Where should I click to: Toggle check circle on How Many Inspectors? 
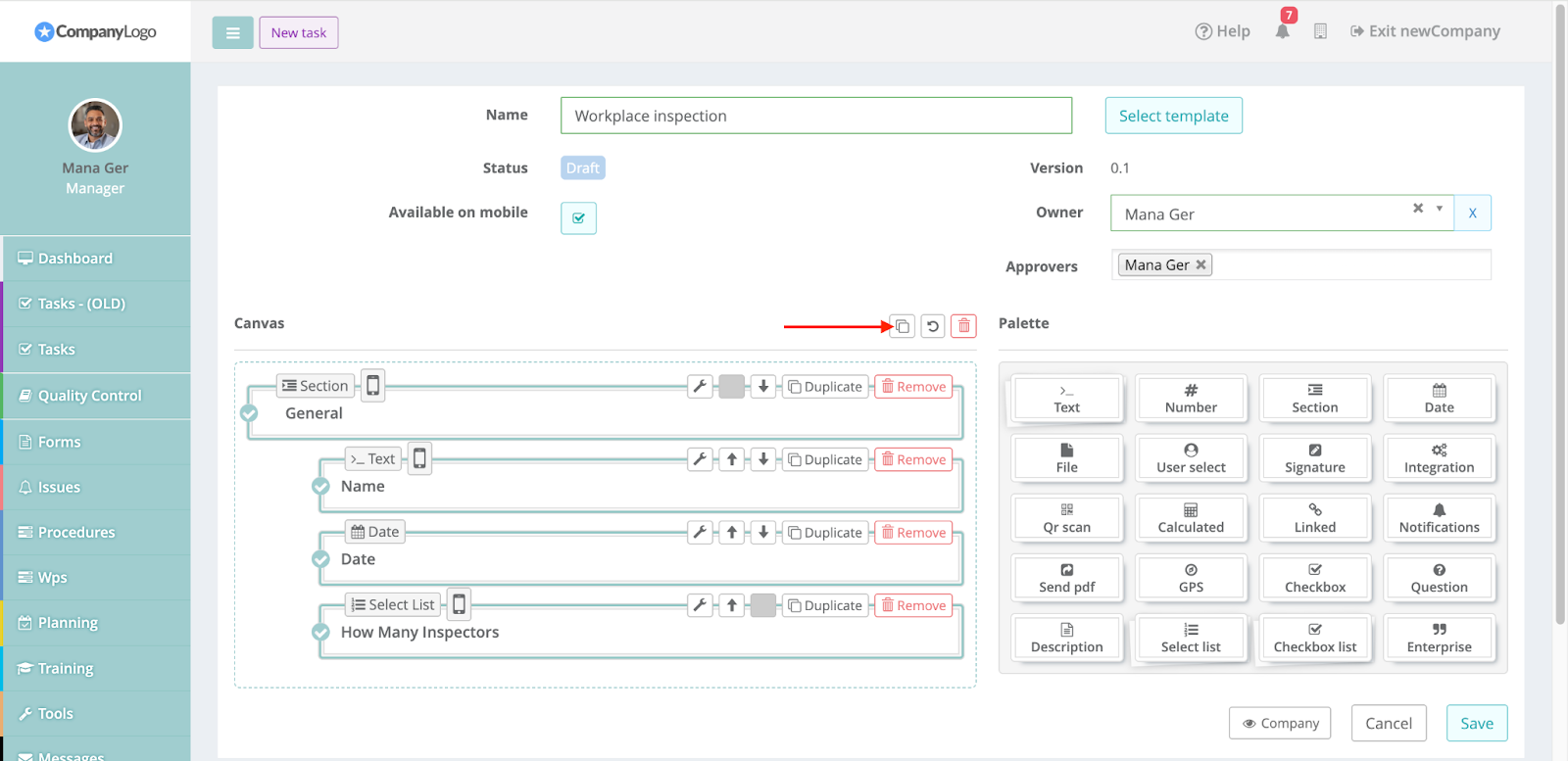click(320, 632)
